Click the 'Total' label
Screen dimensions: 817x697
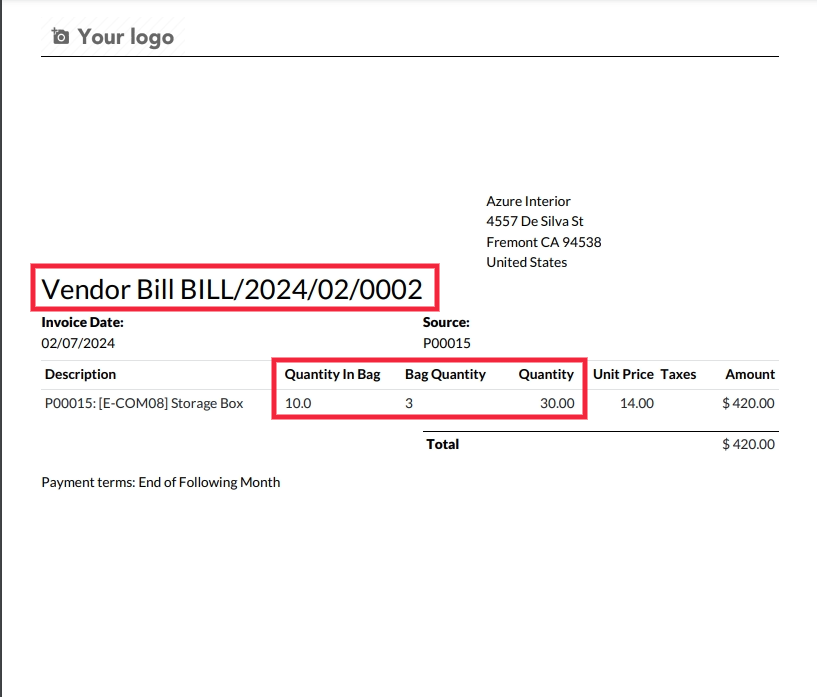[x=442, y=444]
